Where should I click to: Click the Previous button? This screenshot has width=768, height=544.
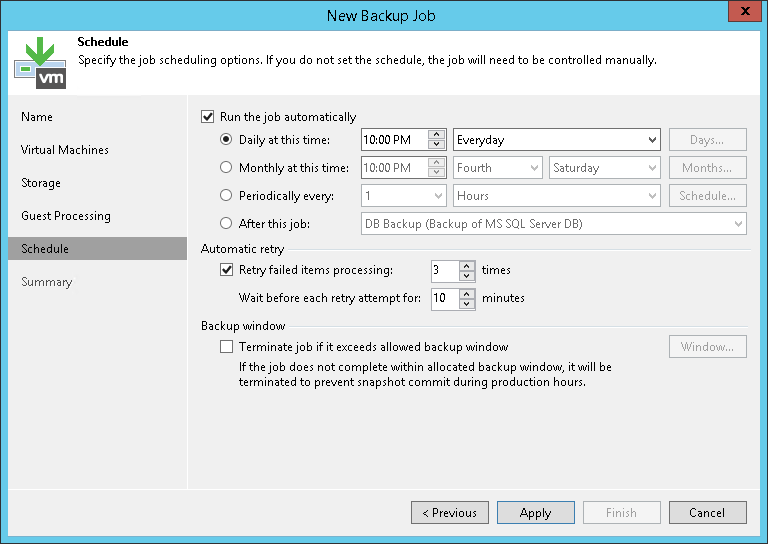tap(450, 512)
